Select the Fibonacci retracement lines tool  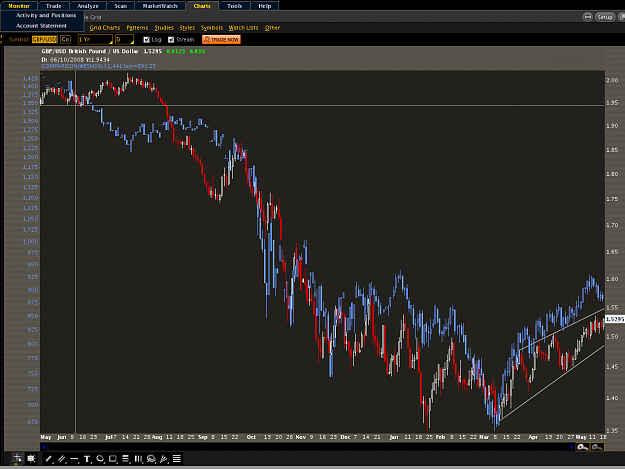(x=126, y=459)
